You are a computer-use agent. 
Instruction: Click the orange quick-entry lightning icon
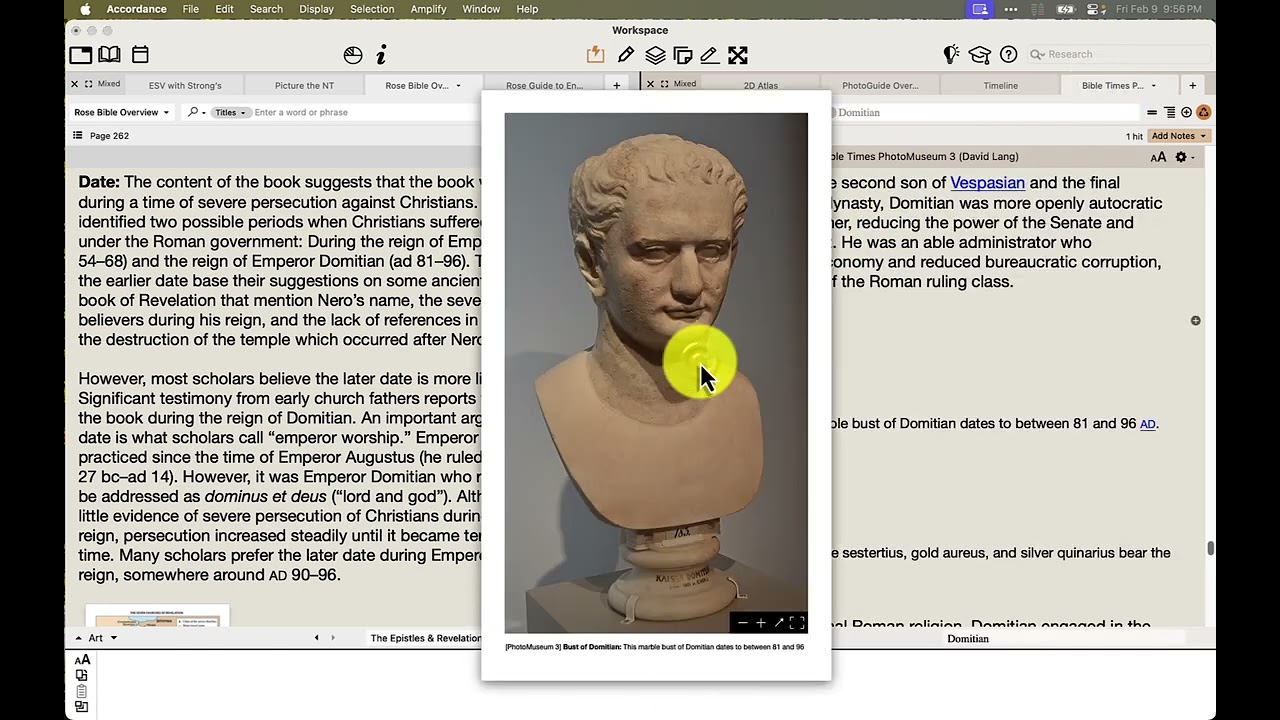595,55
